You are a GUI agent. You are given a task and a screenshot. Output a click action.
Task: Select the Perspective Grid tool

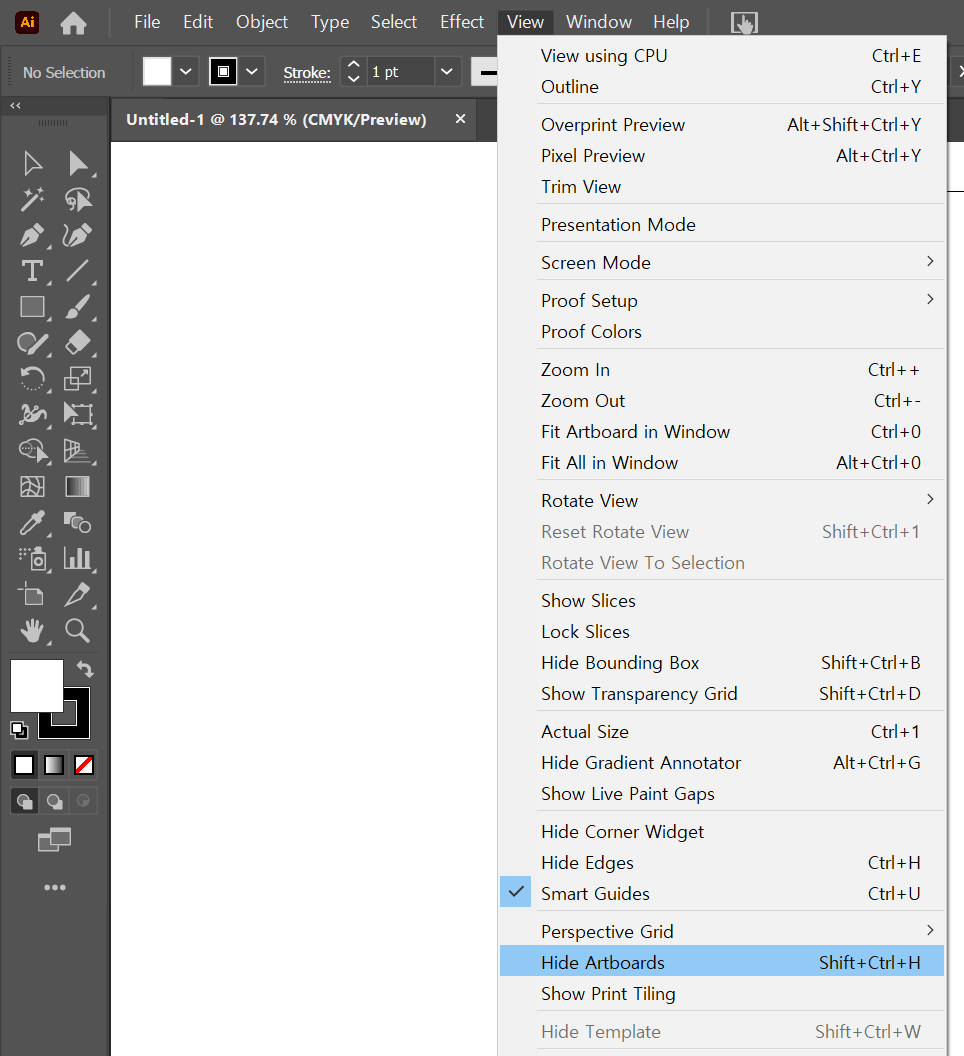click(x=77, y=450)
